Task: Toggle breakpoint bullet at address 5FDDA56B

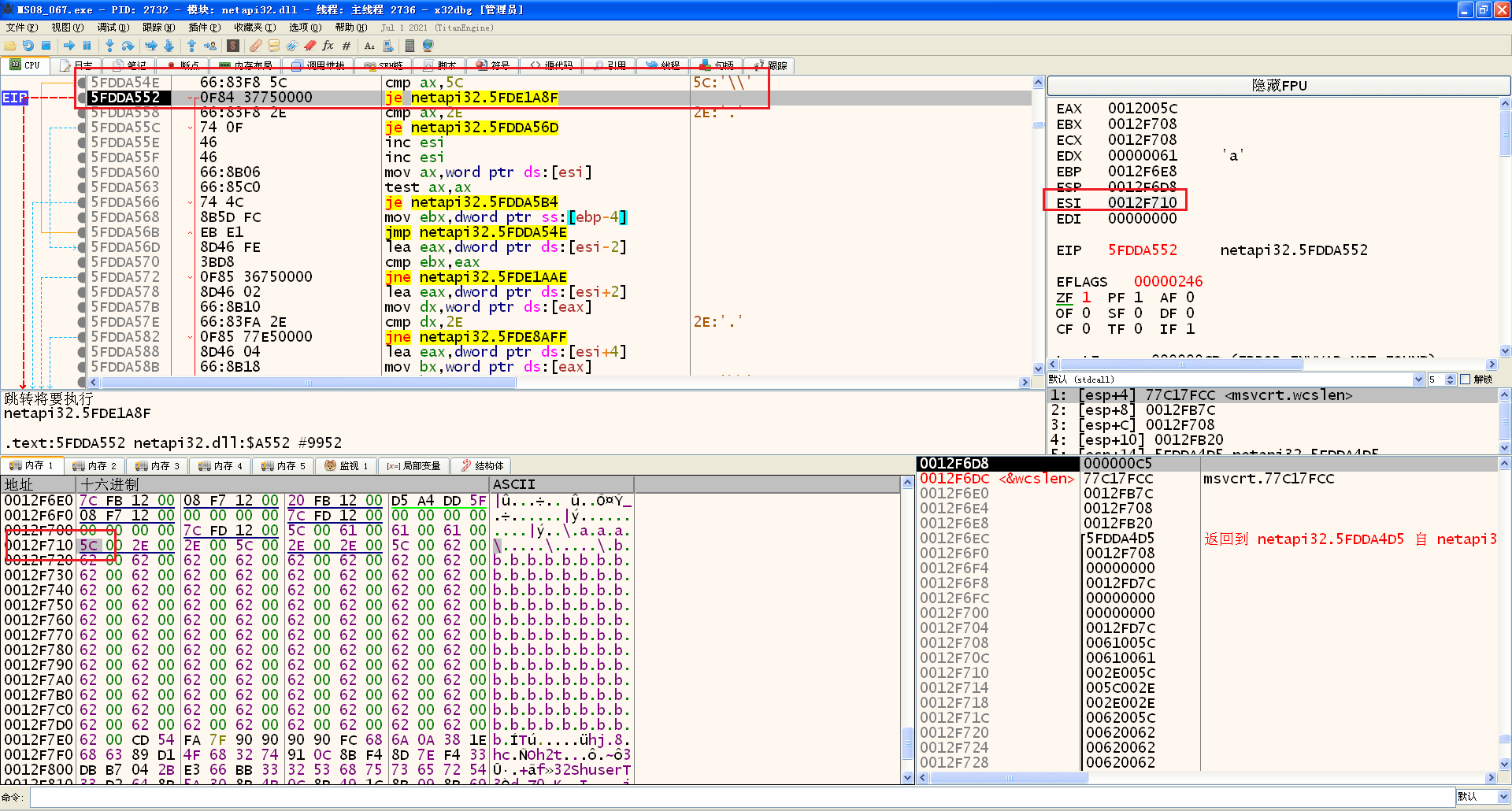Action: click(82, 232)
